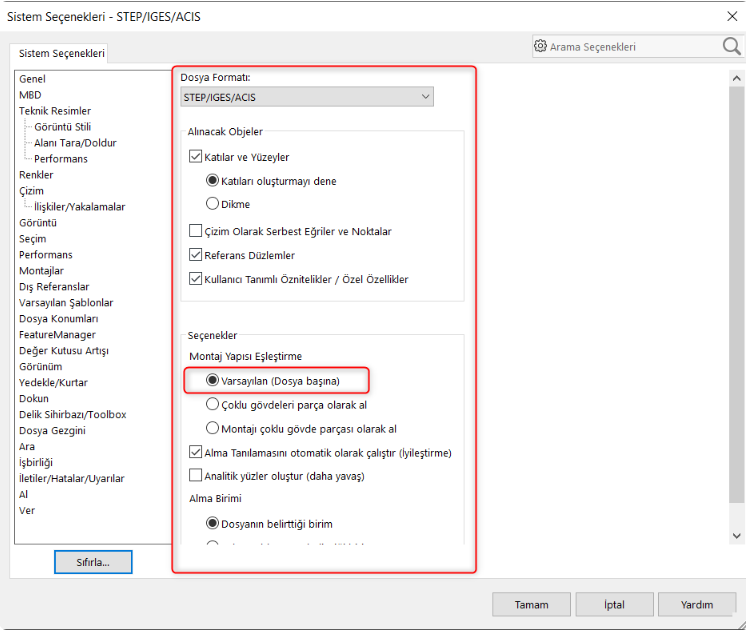
Task: Uncheck the Referans Düzlemler checkbox
Action: 196,255
